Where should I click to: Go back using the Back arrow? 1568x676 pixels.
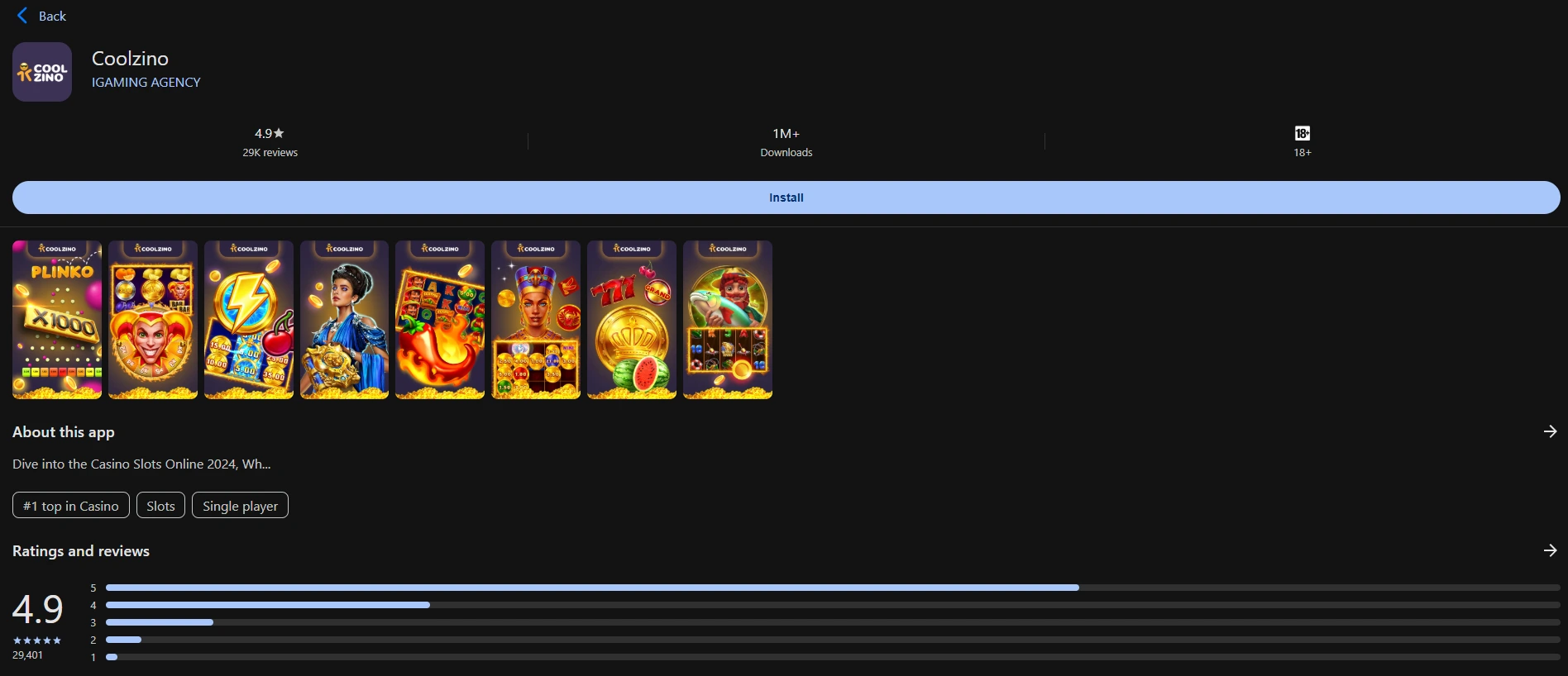click(x=22, y=16)
